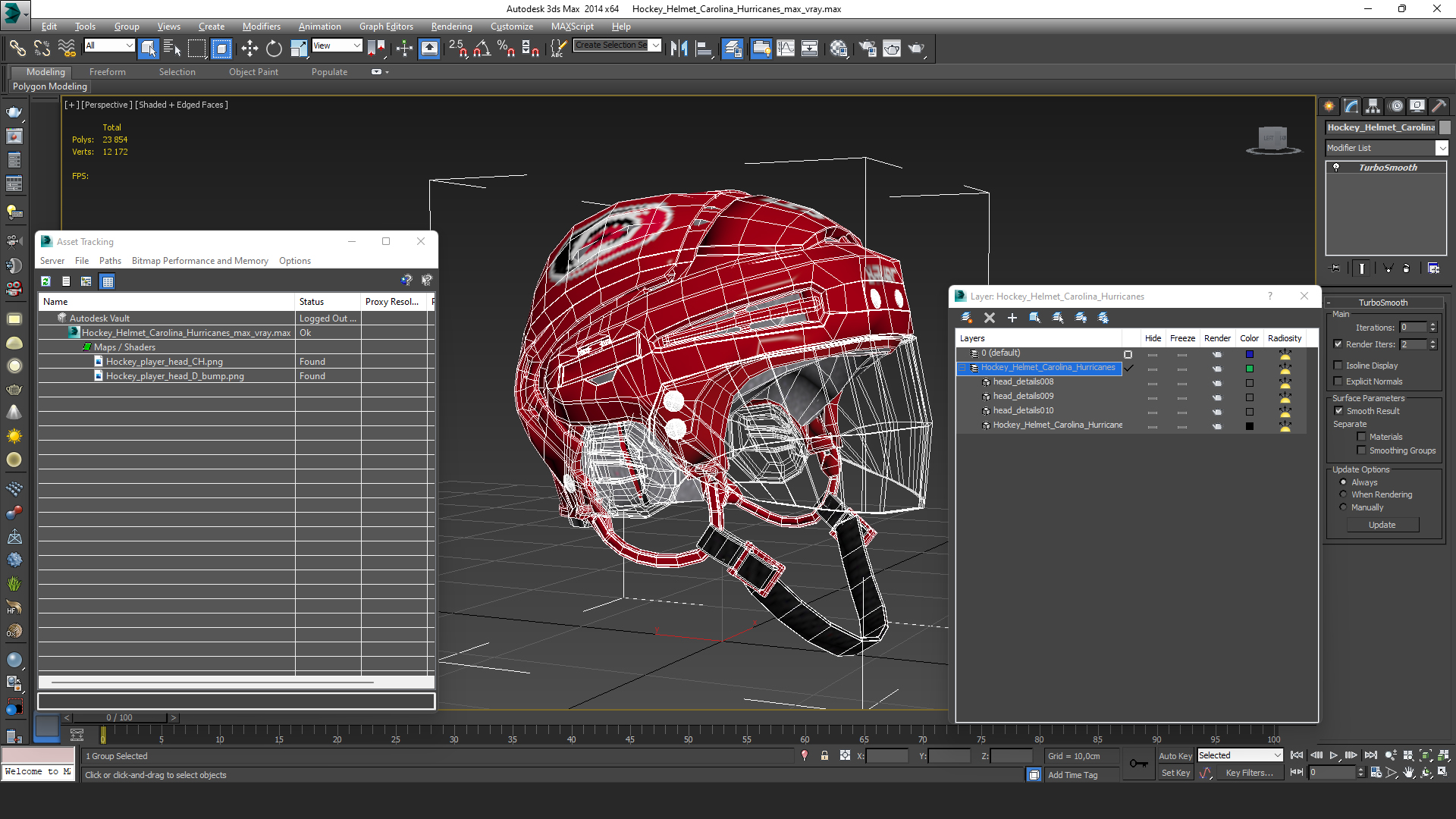Image resolution: width=1456 pixels, height=819 pixels.
Task: Open the Rendering menu
Action: (x=451, y=27)
